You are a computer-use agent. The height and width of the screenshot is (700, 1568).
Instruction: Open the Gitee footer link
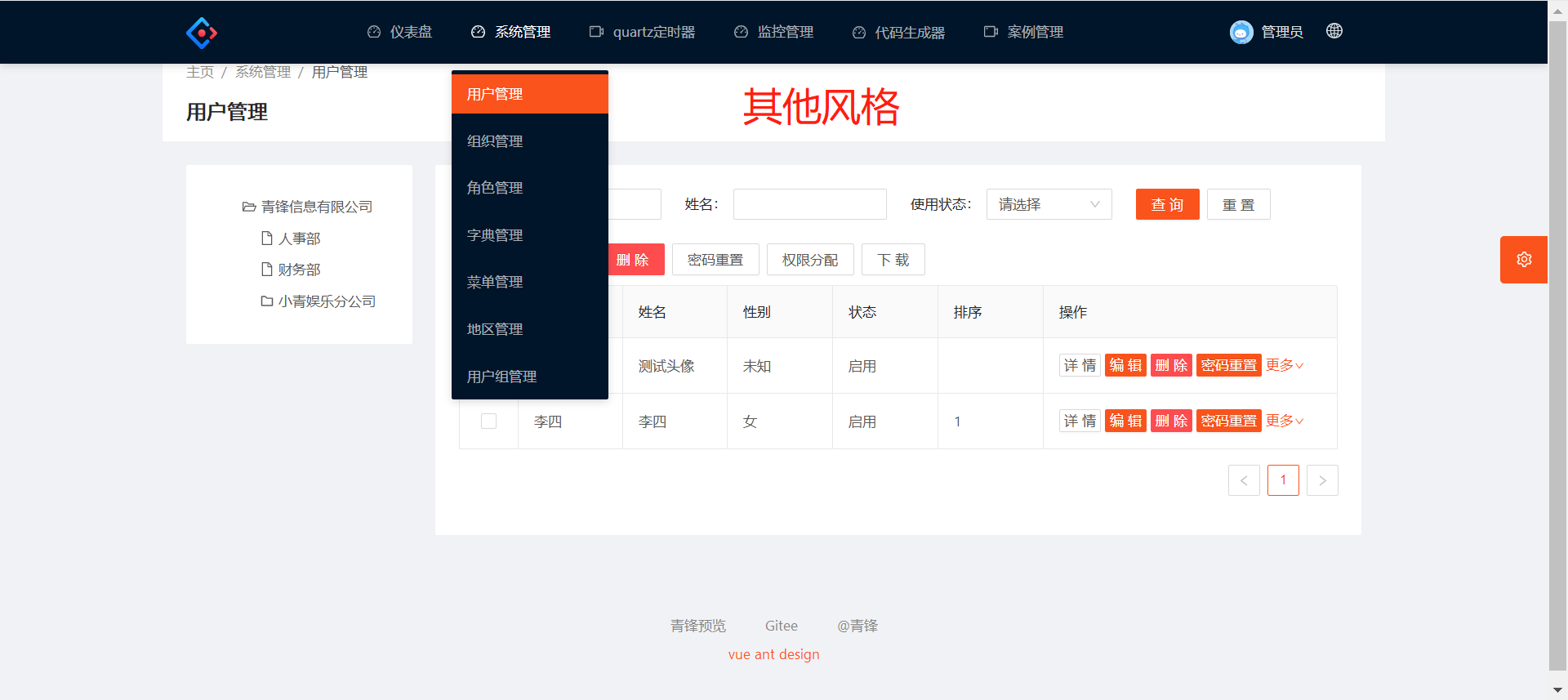782,626
